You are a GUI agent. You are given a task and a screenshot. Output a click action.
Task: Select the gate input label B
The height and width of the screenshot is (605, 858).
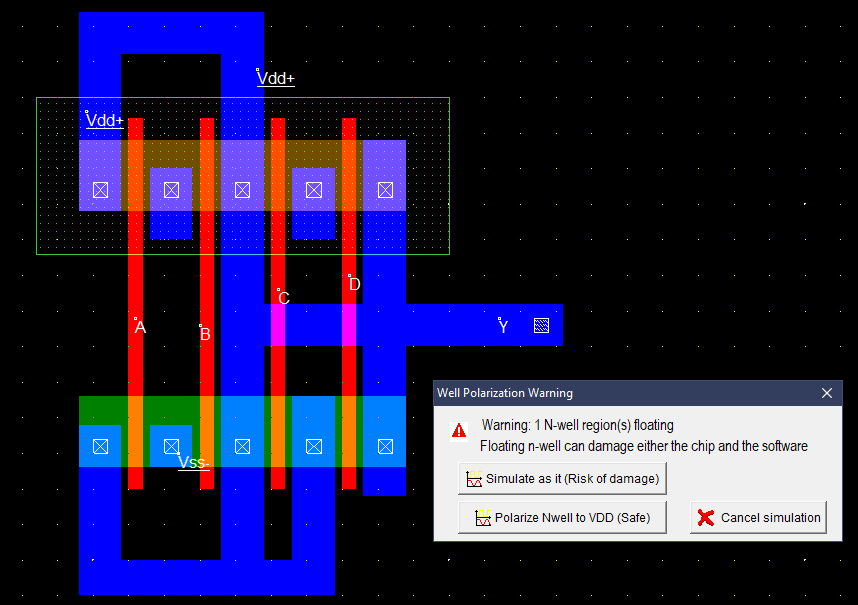(x=205, y=333)
